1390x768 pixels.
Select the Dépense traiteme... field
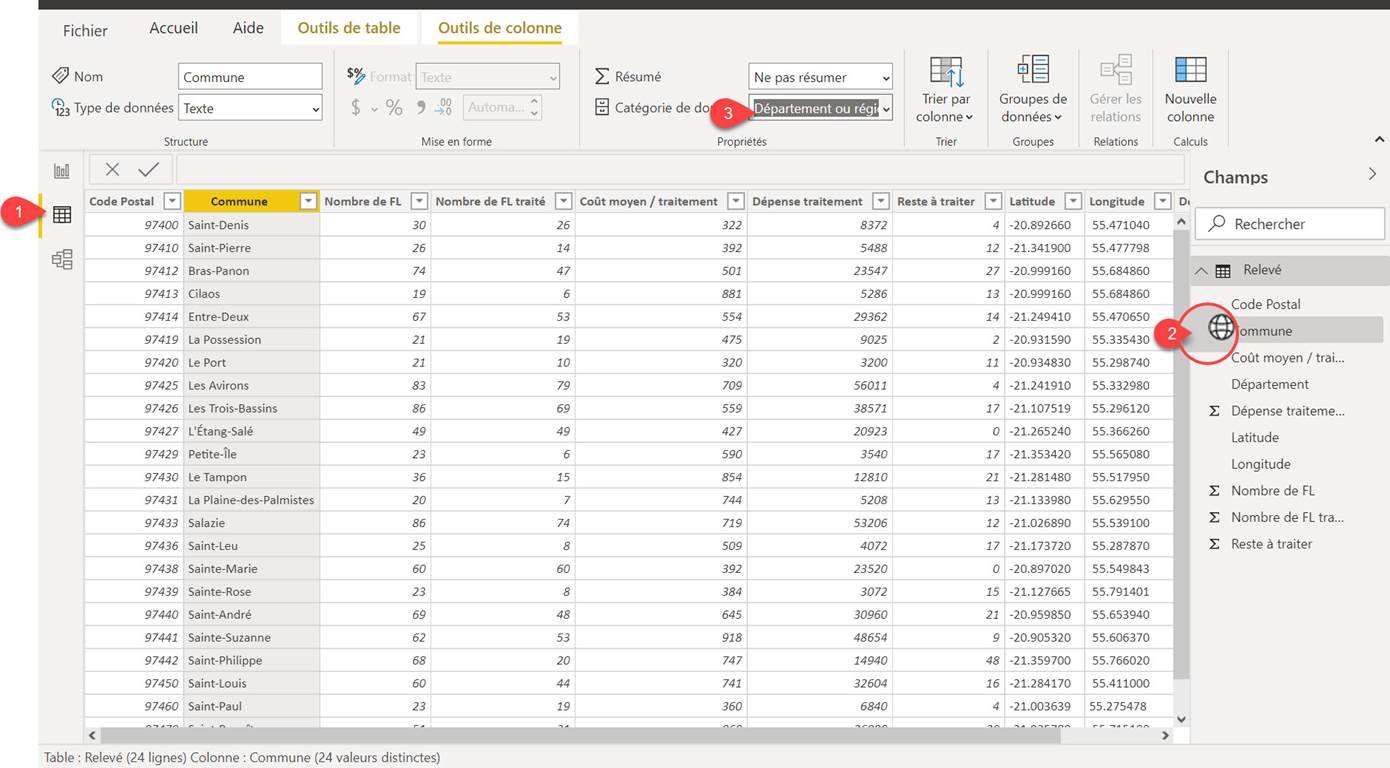(x=1286, y=411)
